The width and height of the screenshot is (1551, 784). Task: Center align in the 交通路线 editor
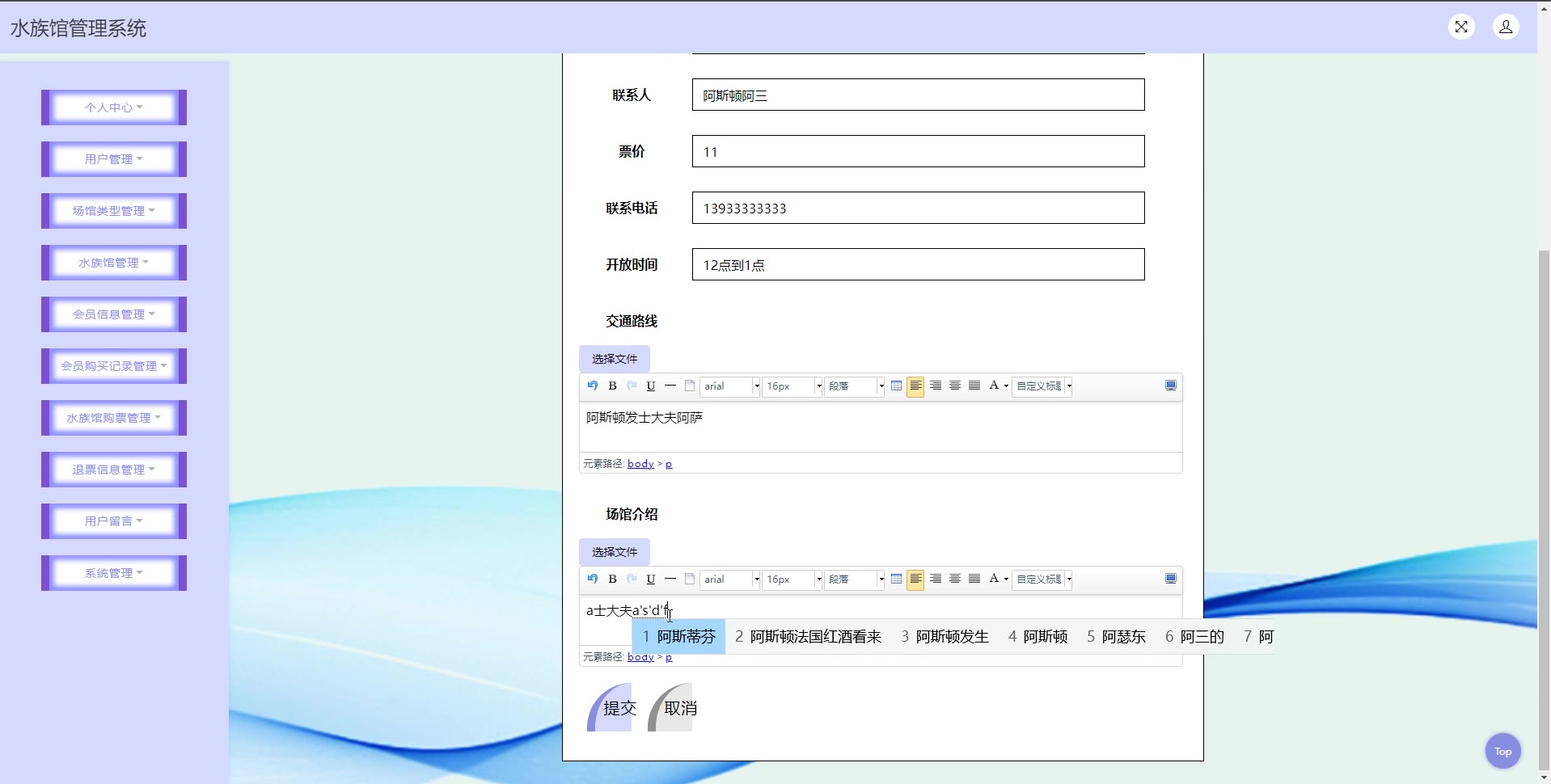[955, 386]
